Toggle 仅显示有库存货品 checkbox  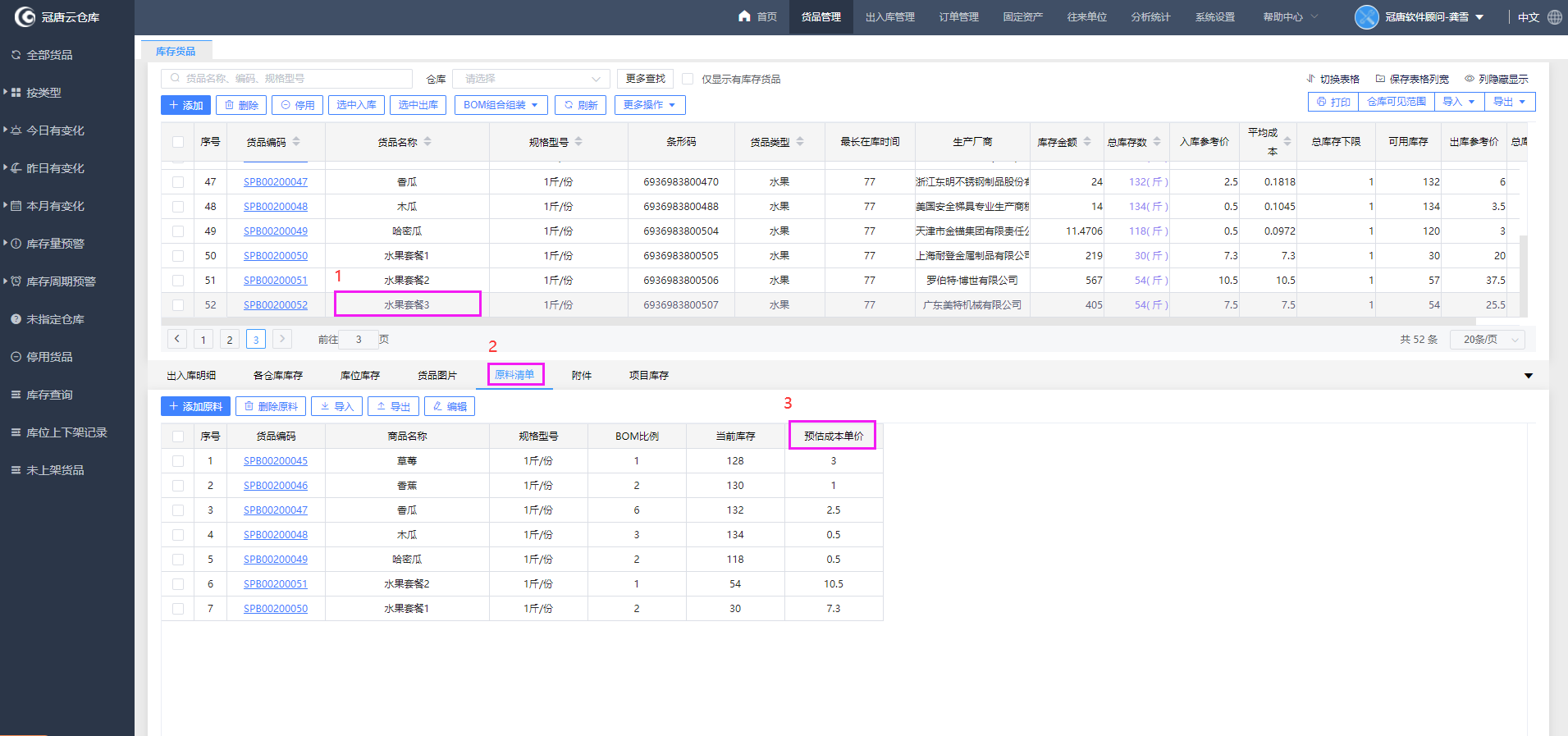pyautogui.click(x=688, y=79)
